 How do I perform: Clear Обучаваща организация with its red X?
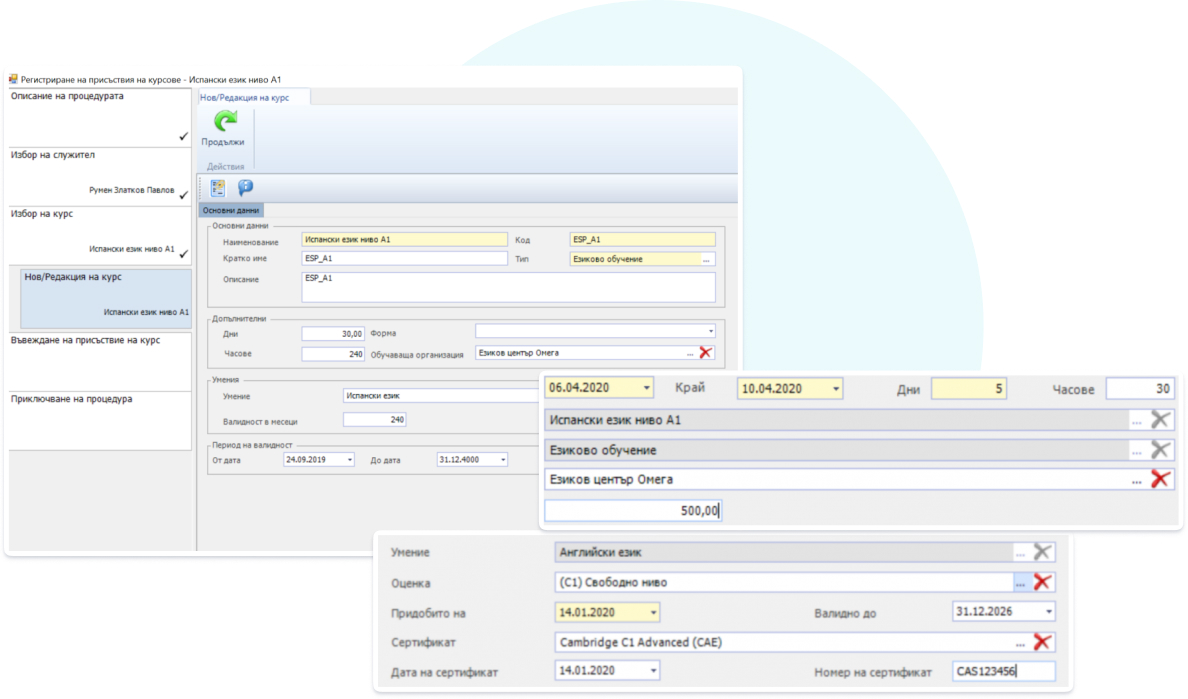(705, 353)
